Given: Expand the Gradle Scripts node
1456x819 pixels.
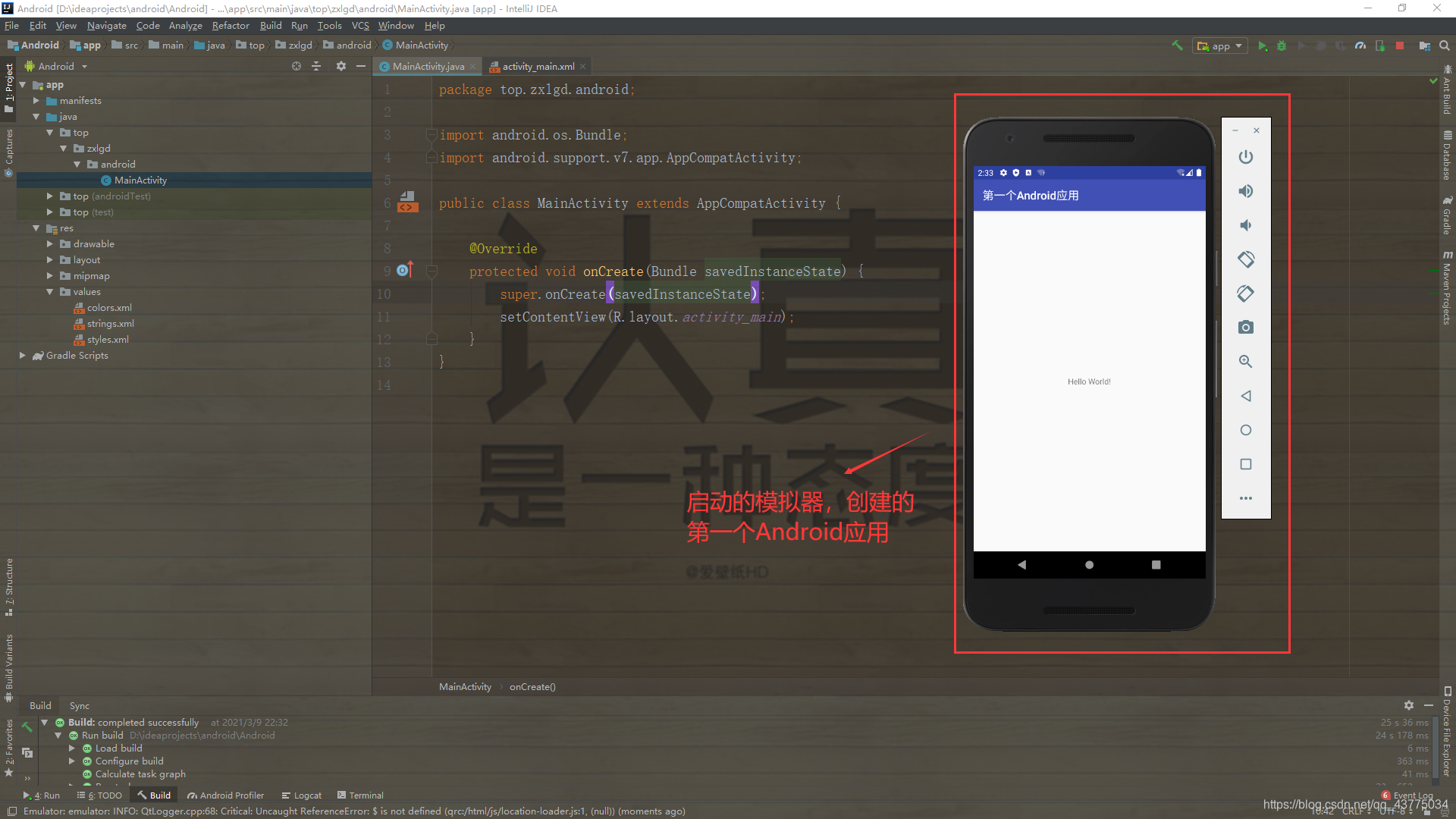Looking at the screenshot, I should click(x=22, y=356).
